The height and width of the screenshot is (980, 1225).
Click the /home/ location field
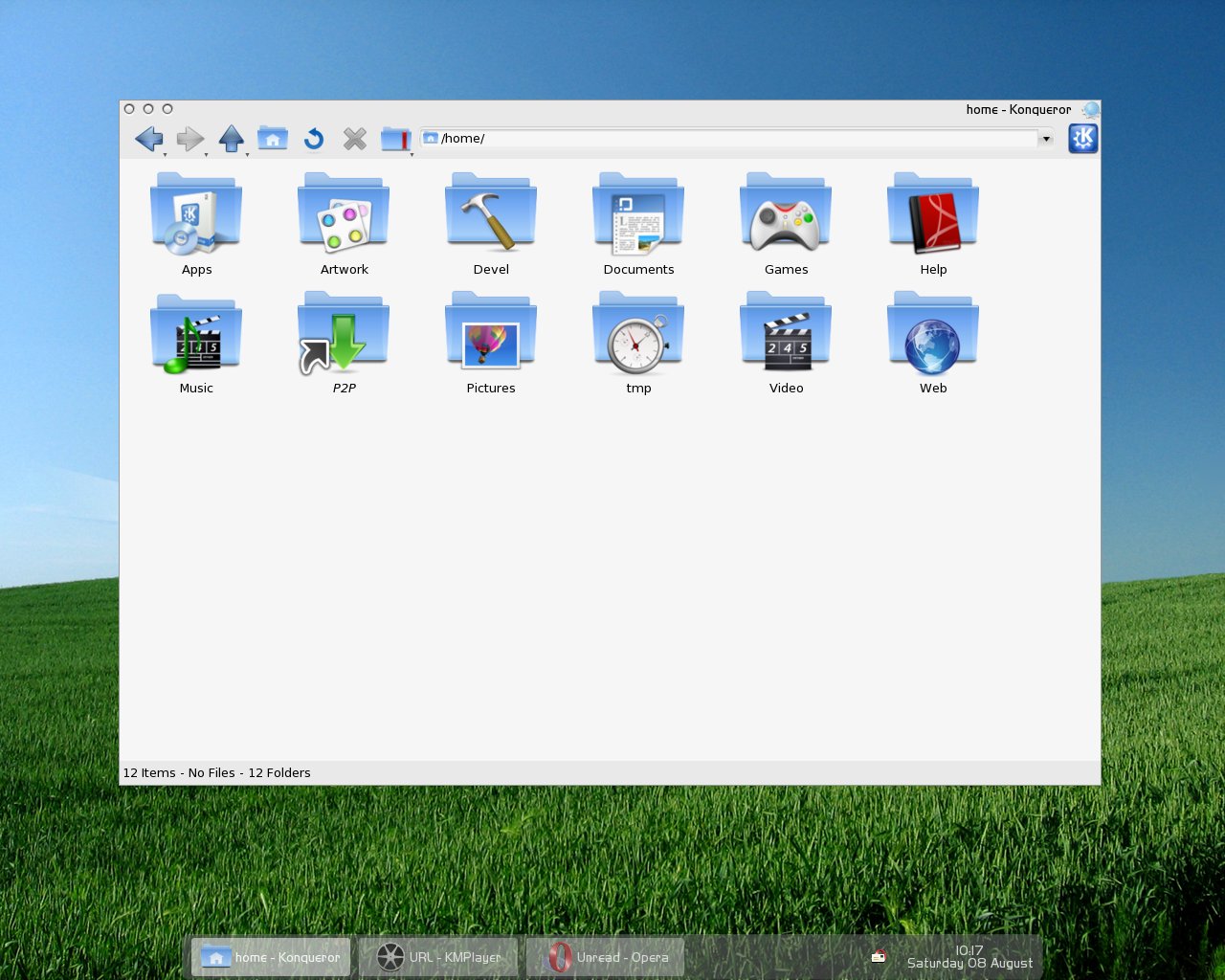729,139
